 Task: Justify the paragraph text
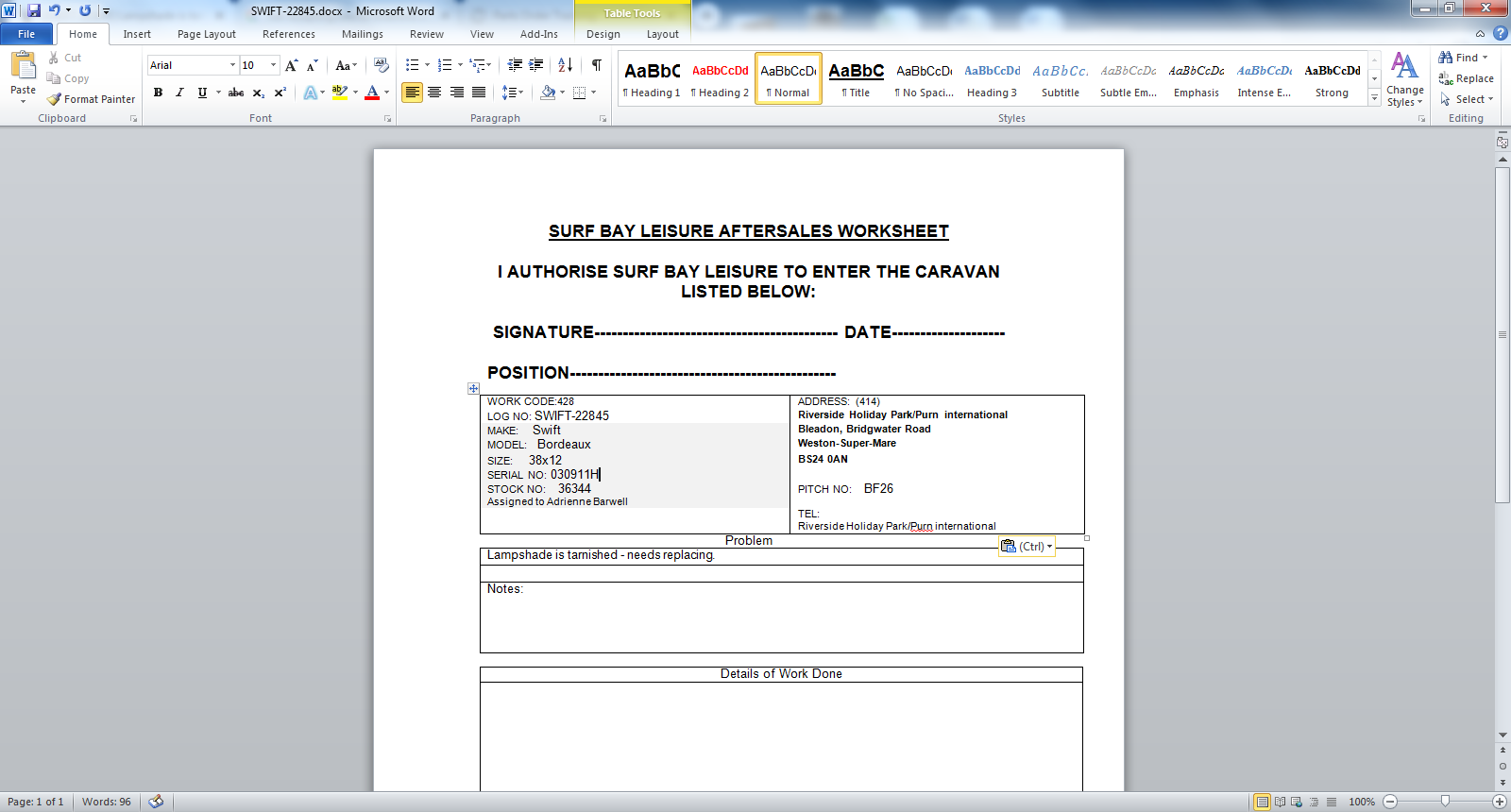(479, 93)
